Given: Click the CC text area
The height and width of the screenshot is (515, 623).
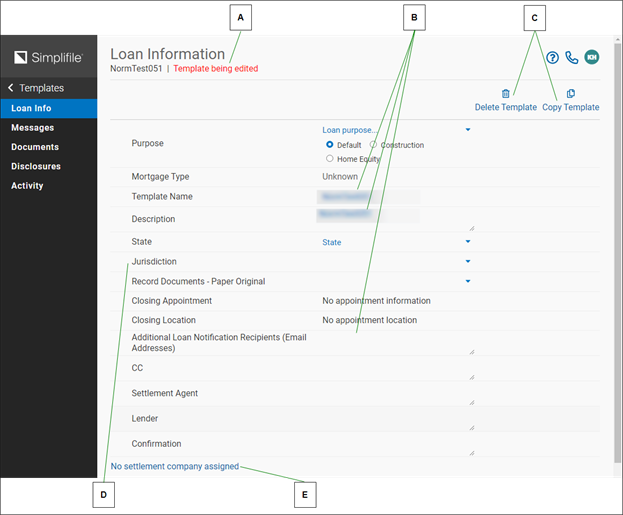Looking at the screenshot, I should tap(396, 368).
